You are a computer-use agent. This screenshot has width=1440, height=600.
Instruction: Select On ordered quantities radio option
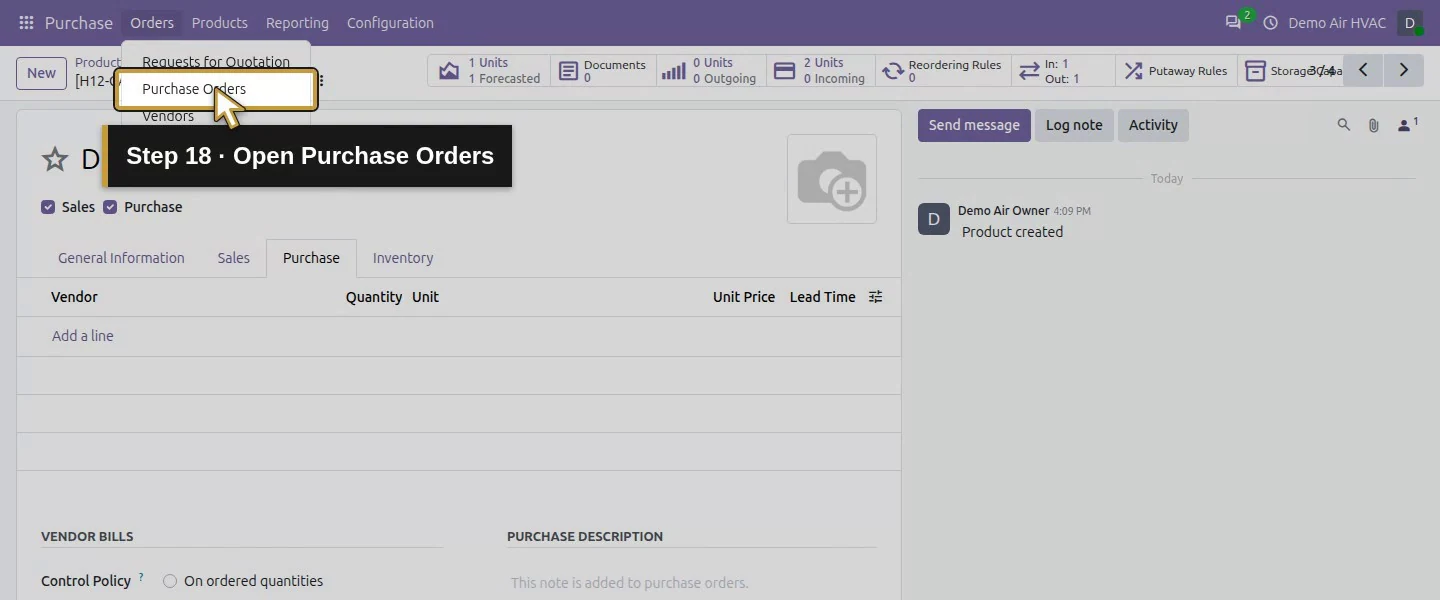170,581
